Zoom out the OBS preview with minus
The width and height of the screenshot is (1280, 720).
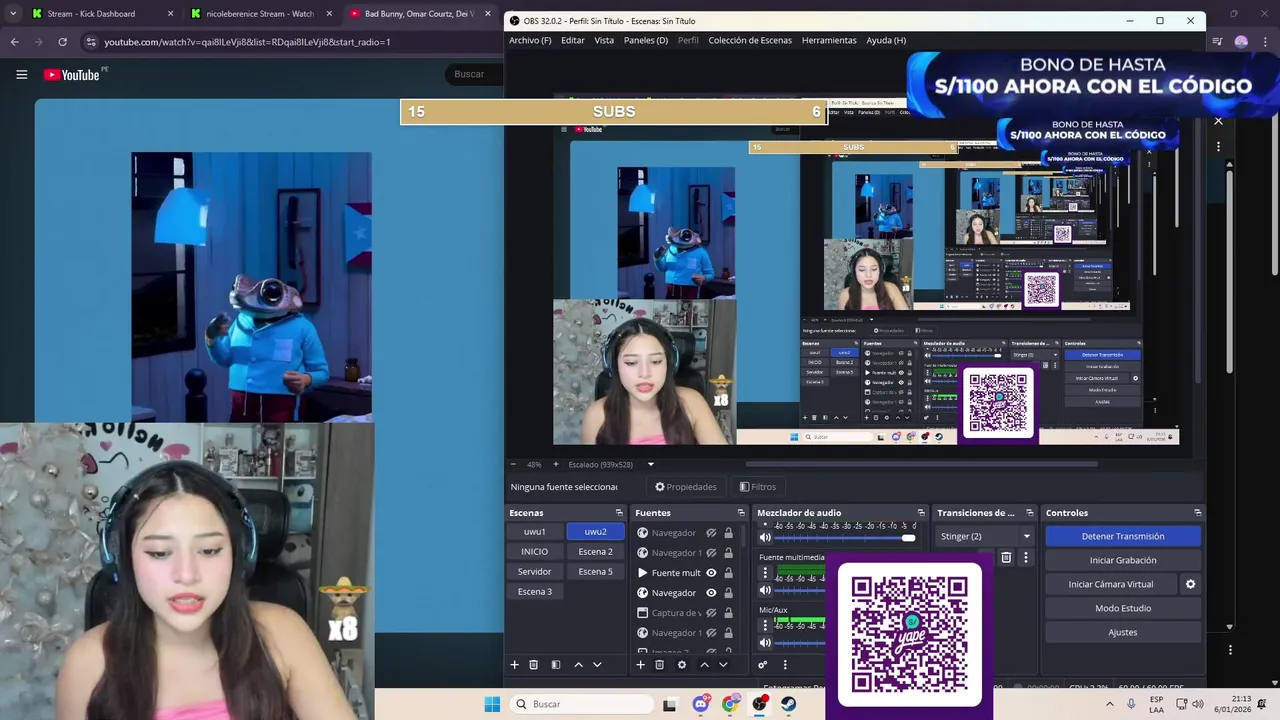click(x=514, y=464)
